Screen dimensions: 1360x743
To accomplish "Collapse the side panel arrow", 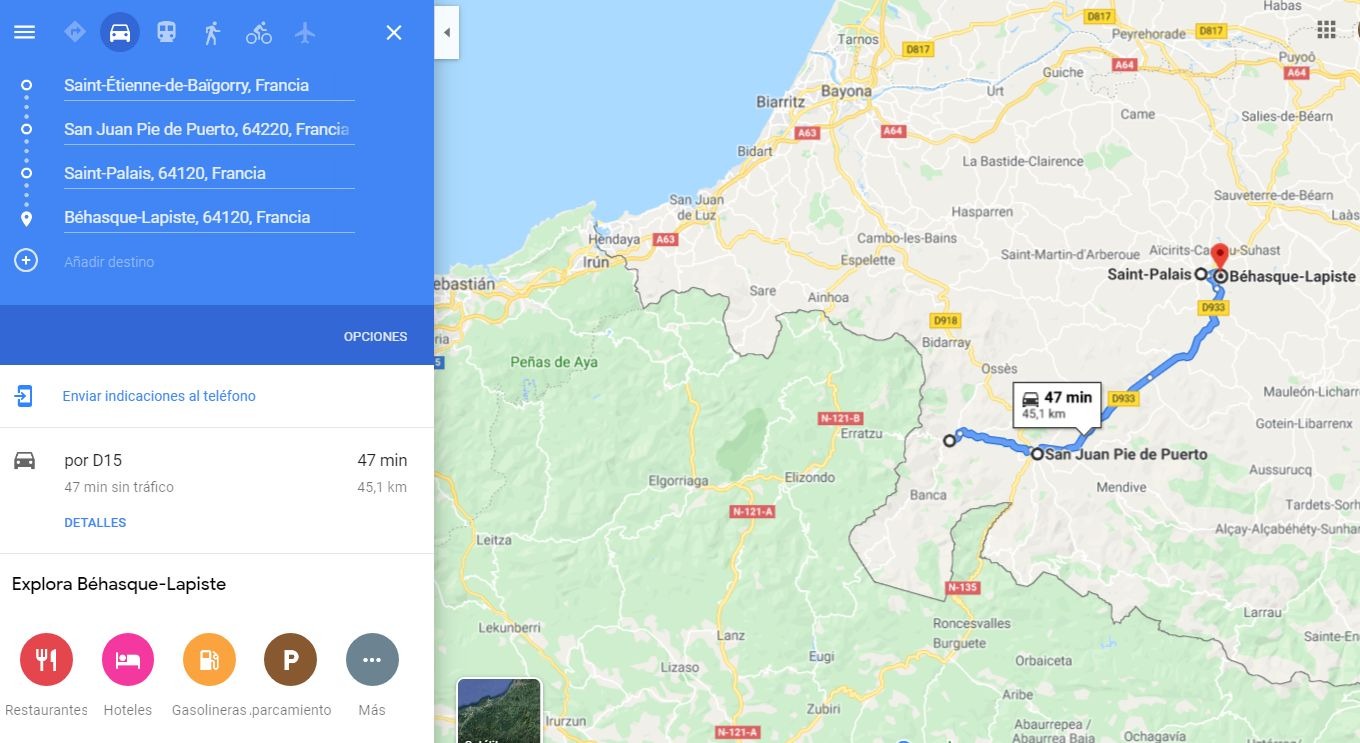I will click(x=447, y=33).
